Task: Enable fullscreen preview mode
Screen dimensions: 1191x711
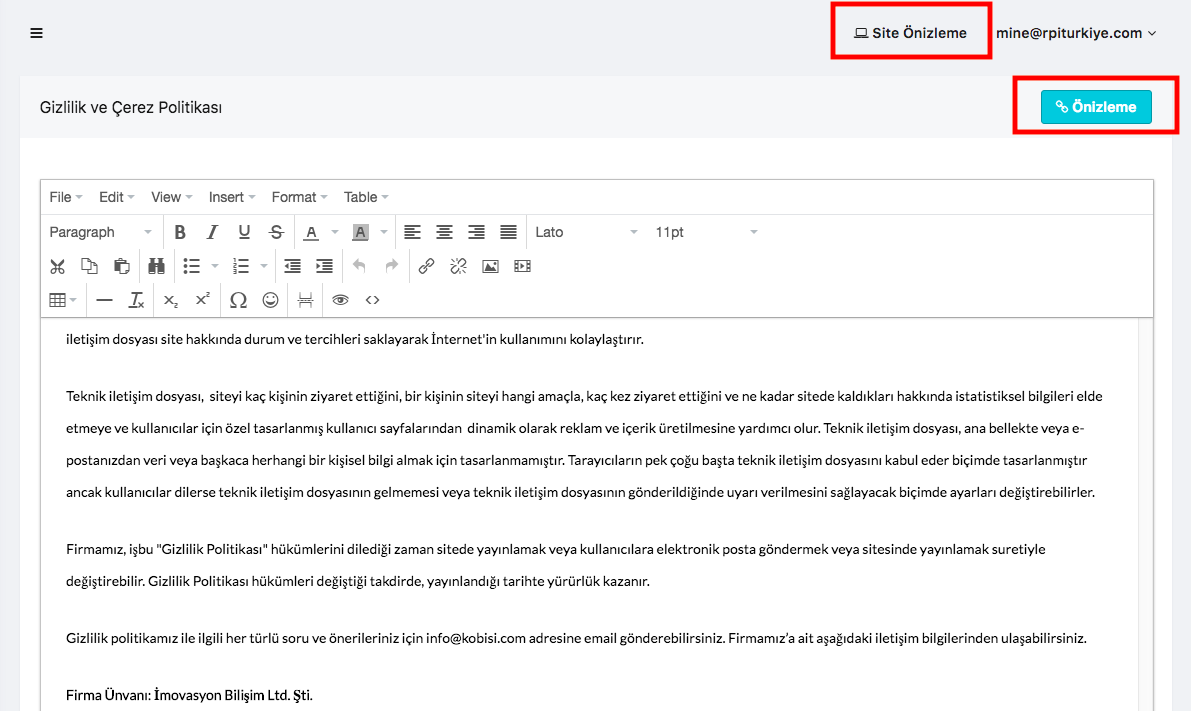Action: [340, 299]
